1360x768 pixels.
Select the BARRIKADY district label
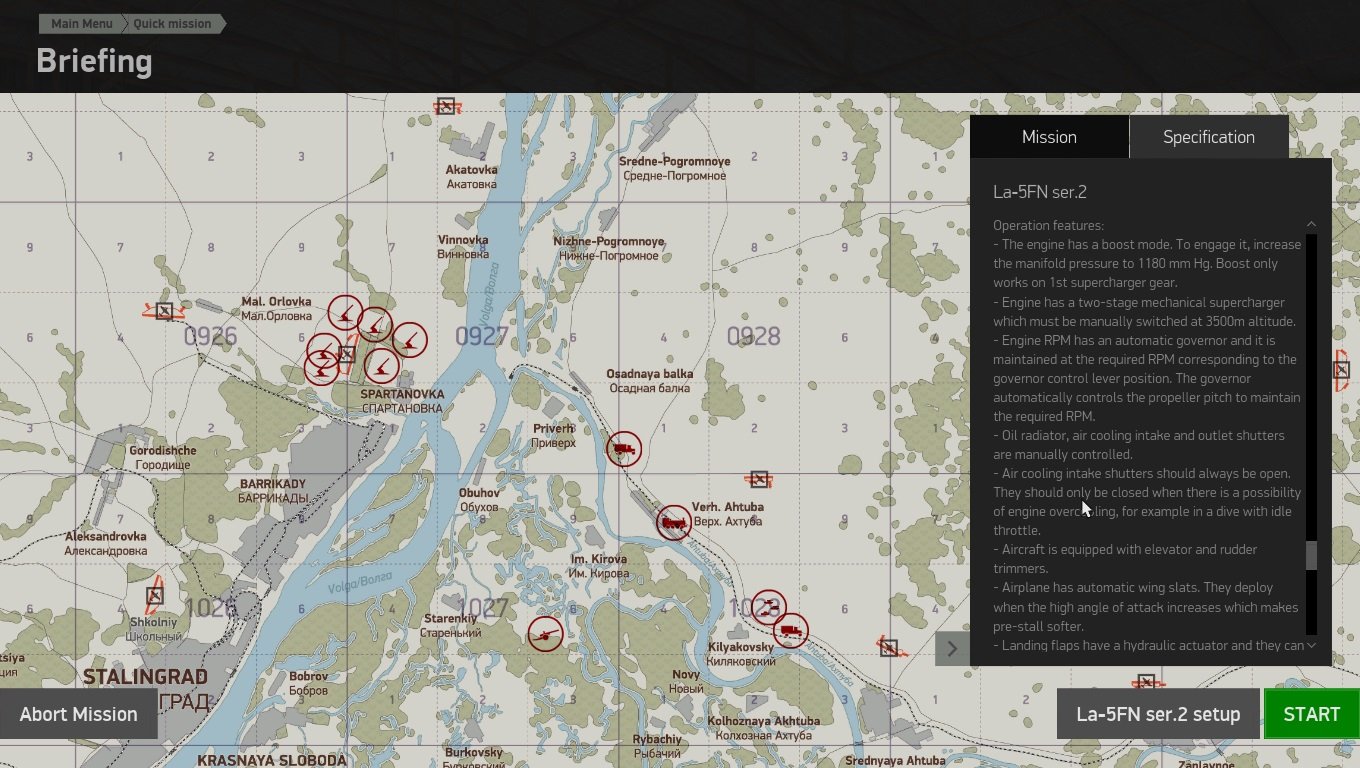(x=273, y=491)
